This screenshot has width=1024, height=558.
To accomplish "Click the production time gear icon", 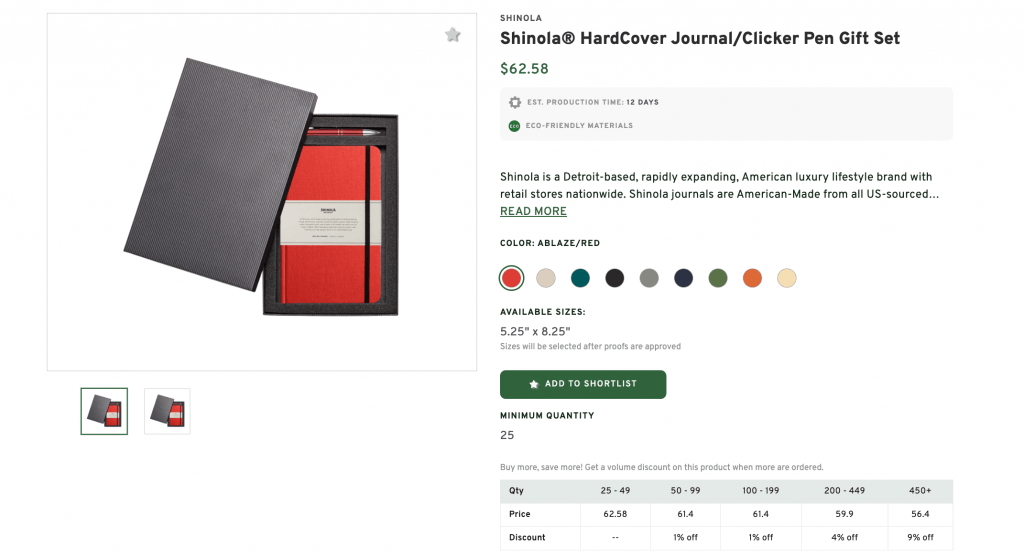I will coord(515,102).
